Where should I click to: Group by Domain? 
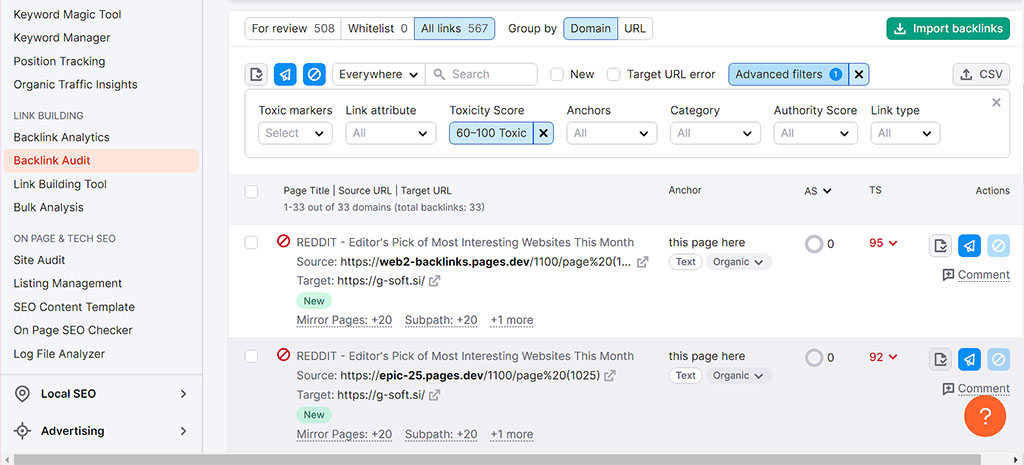[x=590, y=29]
